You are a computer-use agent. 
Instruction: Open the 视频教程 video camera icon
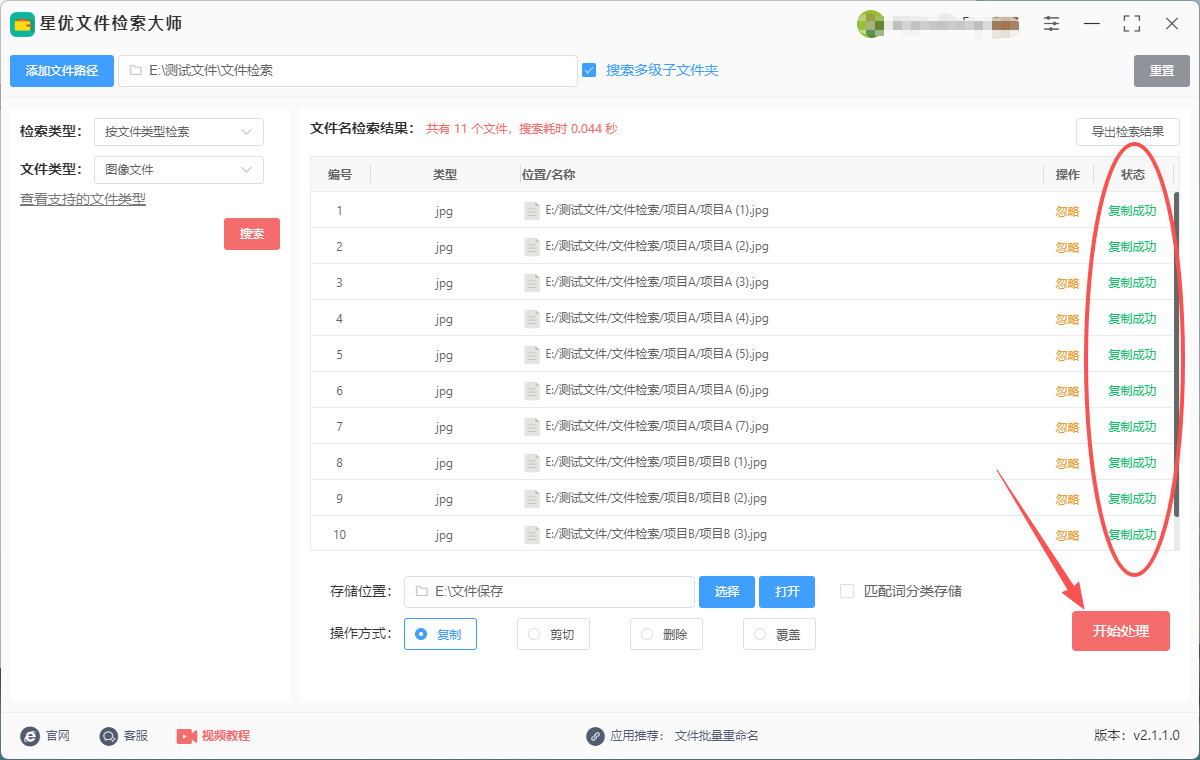click(x=186, y=736)
